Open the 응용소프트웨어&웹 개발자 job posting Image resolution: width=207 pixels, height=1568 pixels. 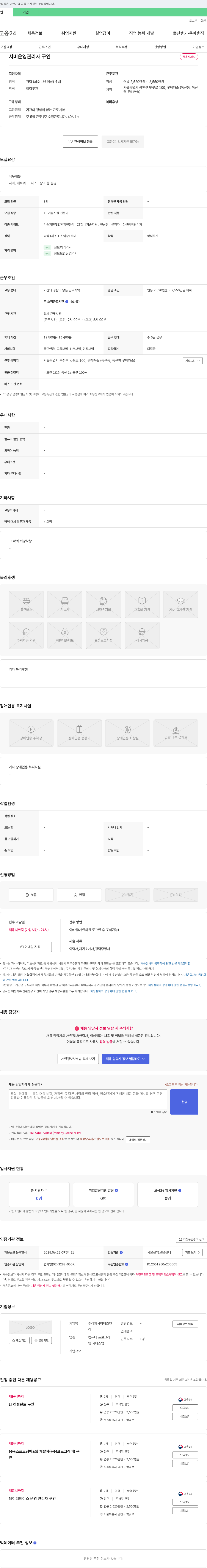click(x=44, y=1454)
